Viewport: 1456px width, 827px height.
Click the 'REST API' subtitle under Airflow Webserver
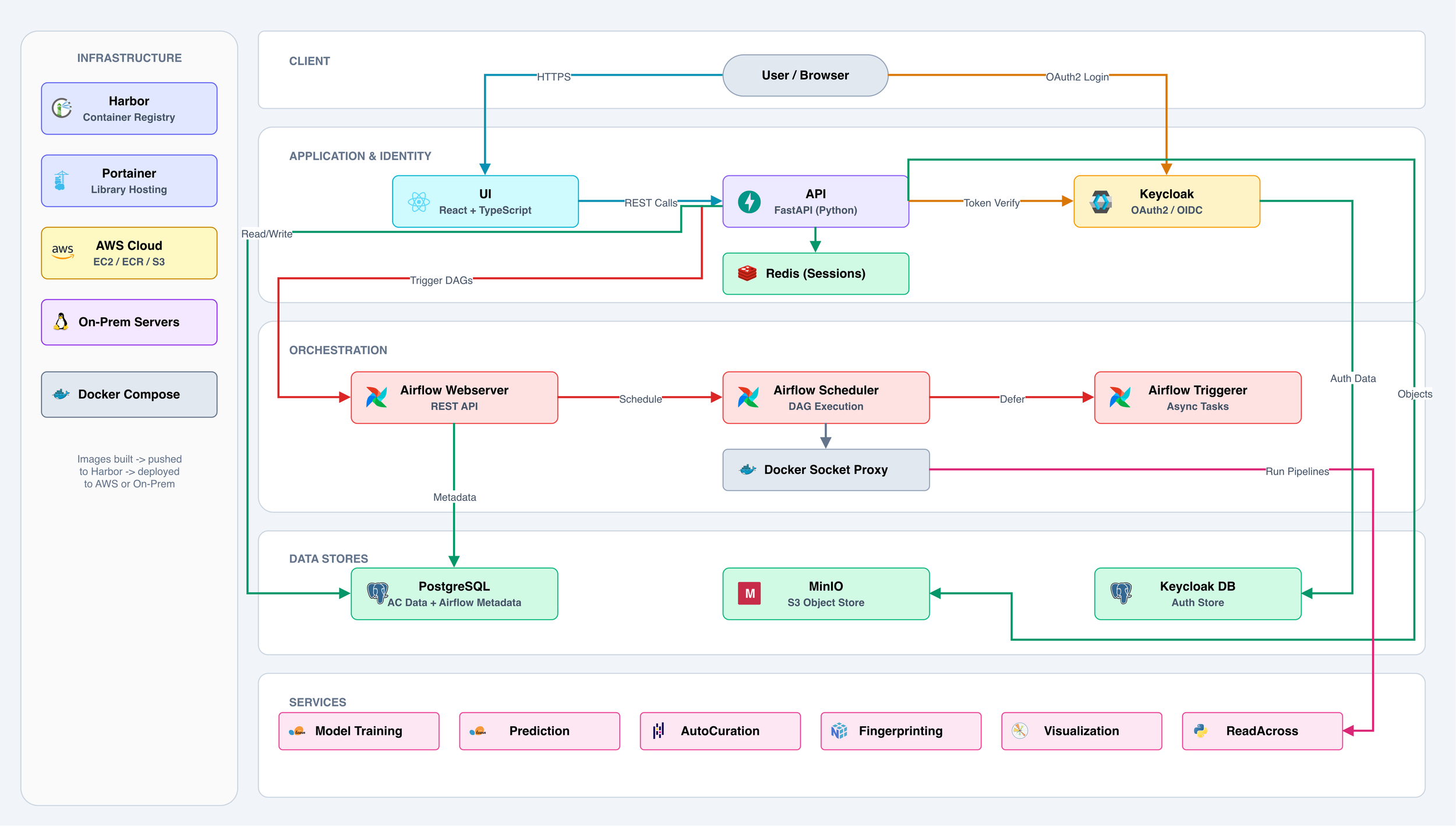(454, 407)
